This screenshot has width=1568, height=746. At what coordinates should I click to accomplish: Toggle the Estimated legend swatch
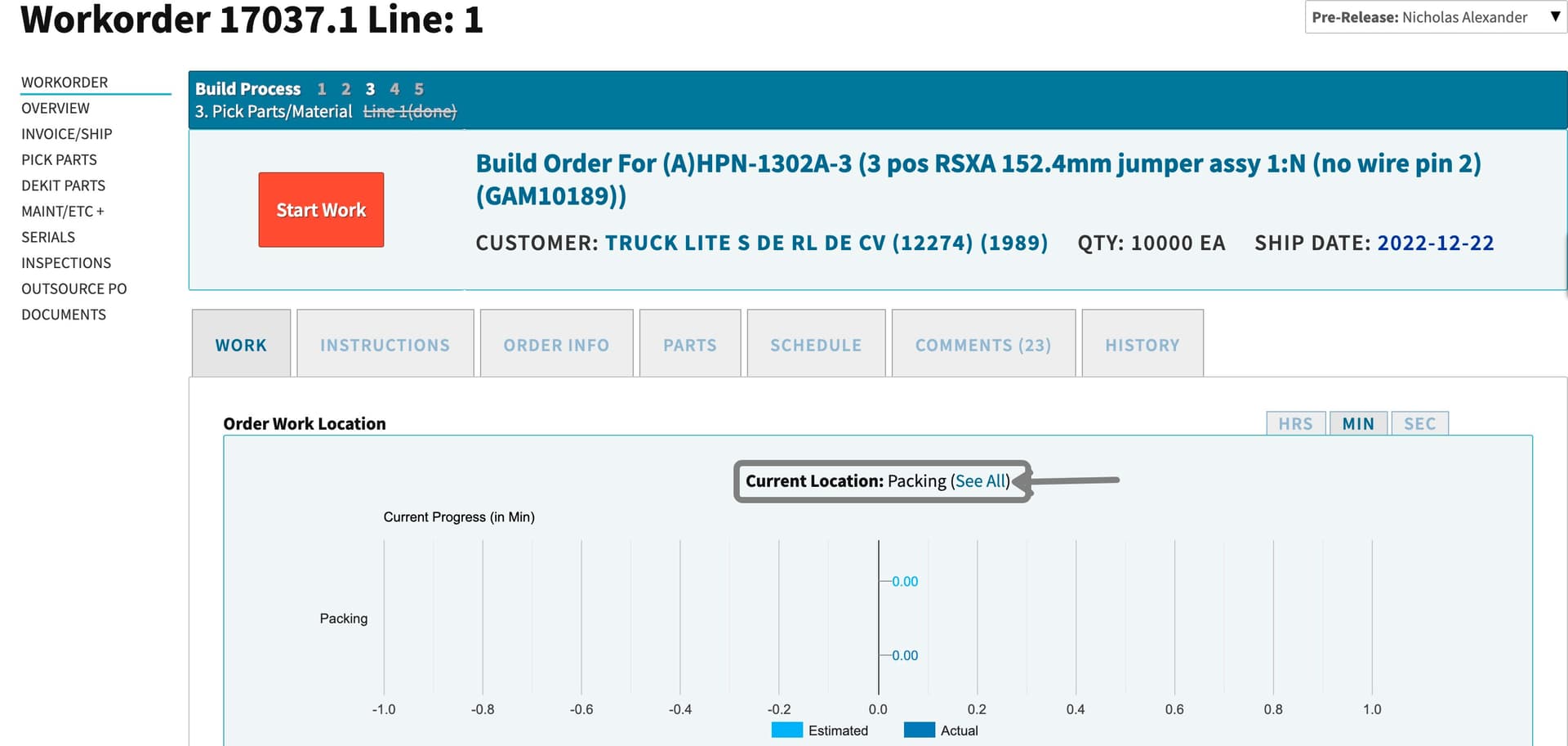[787, 730]
